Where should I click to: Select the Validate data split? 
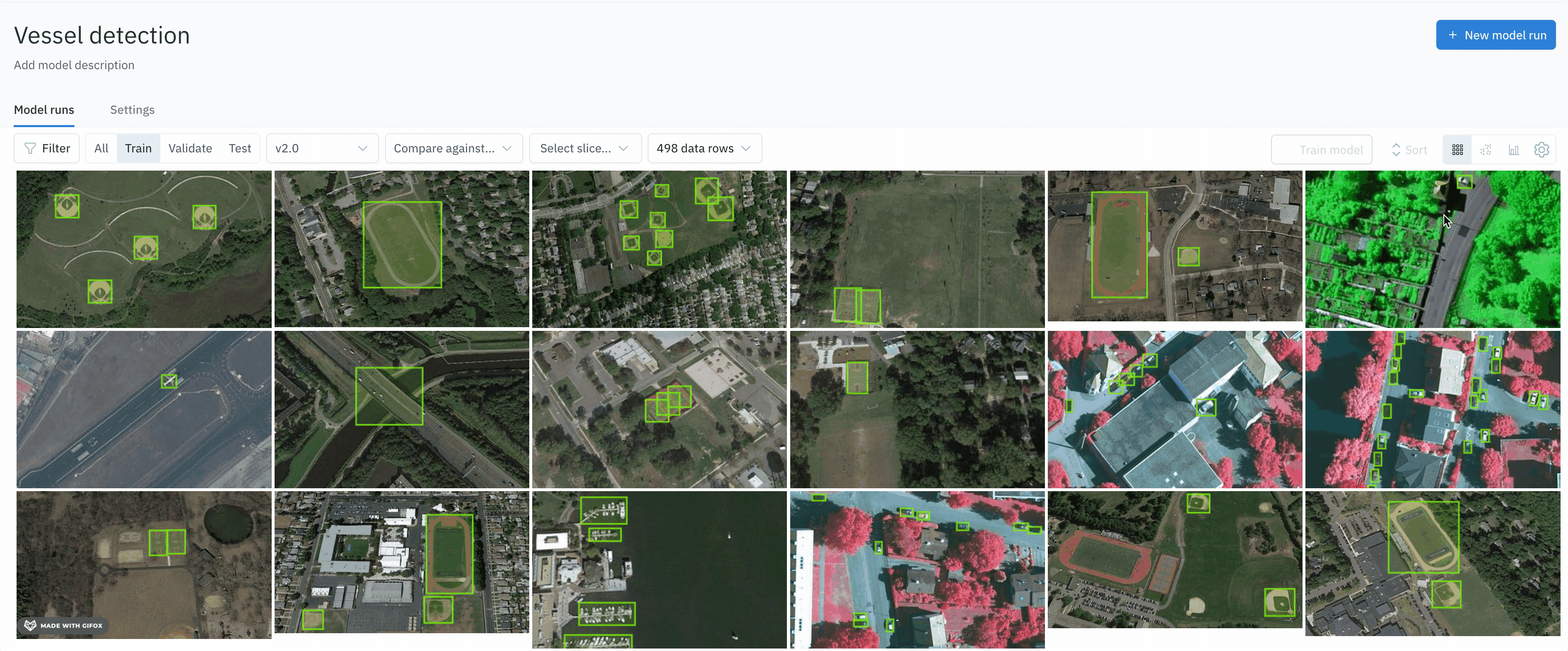coord(190,148)
